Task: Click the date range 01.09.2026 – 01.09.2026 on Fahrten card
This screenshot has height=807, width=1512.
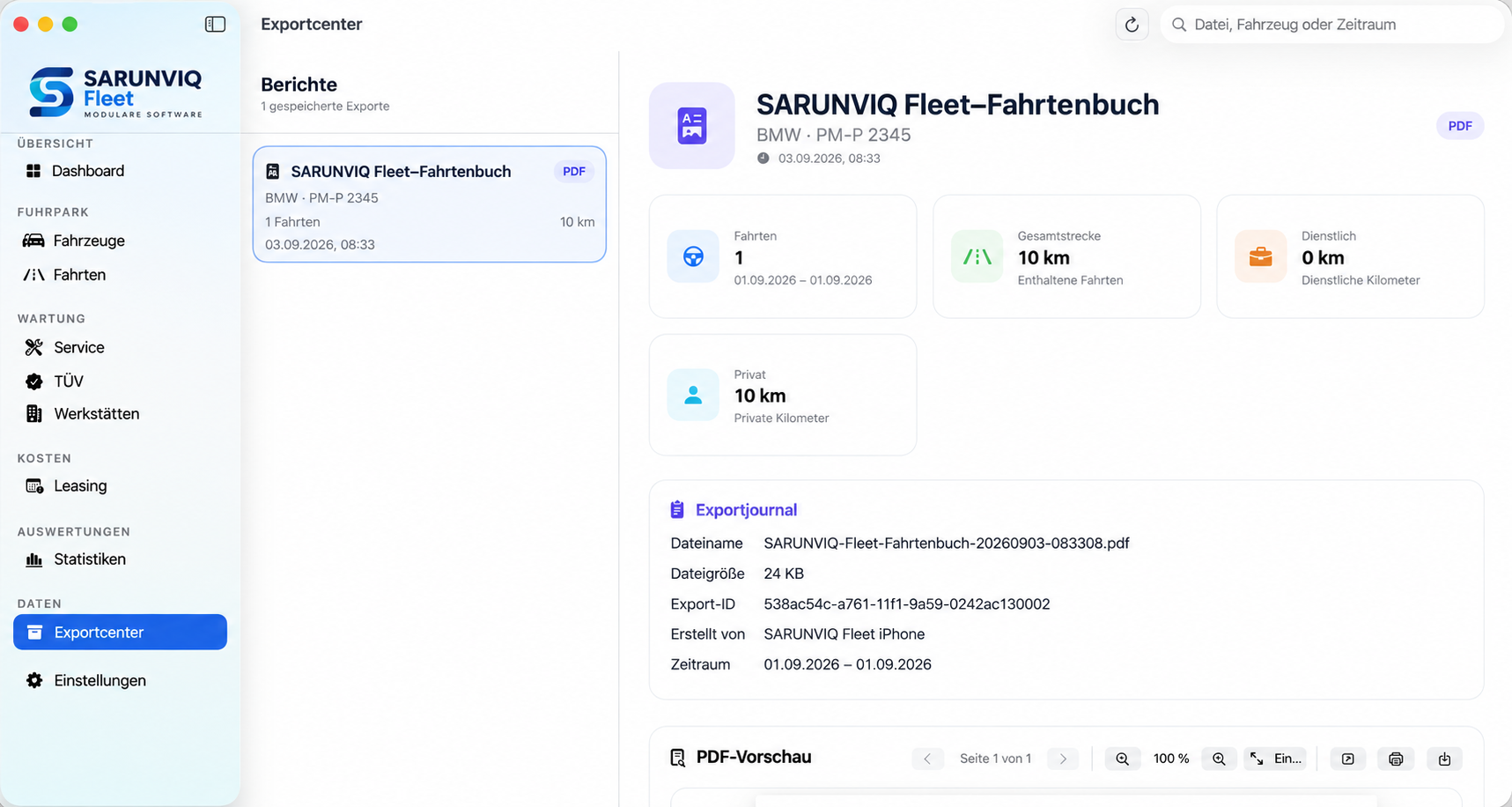Action: [x=803, y=280]
